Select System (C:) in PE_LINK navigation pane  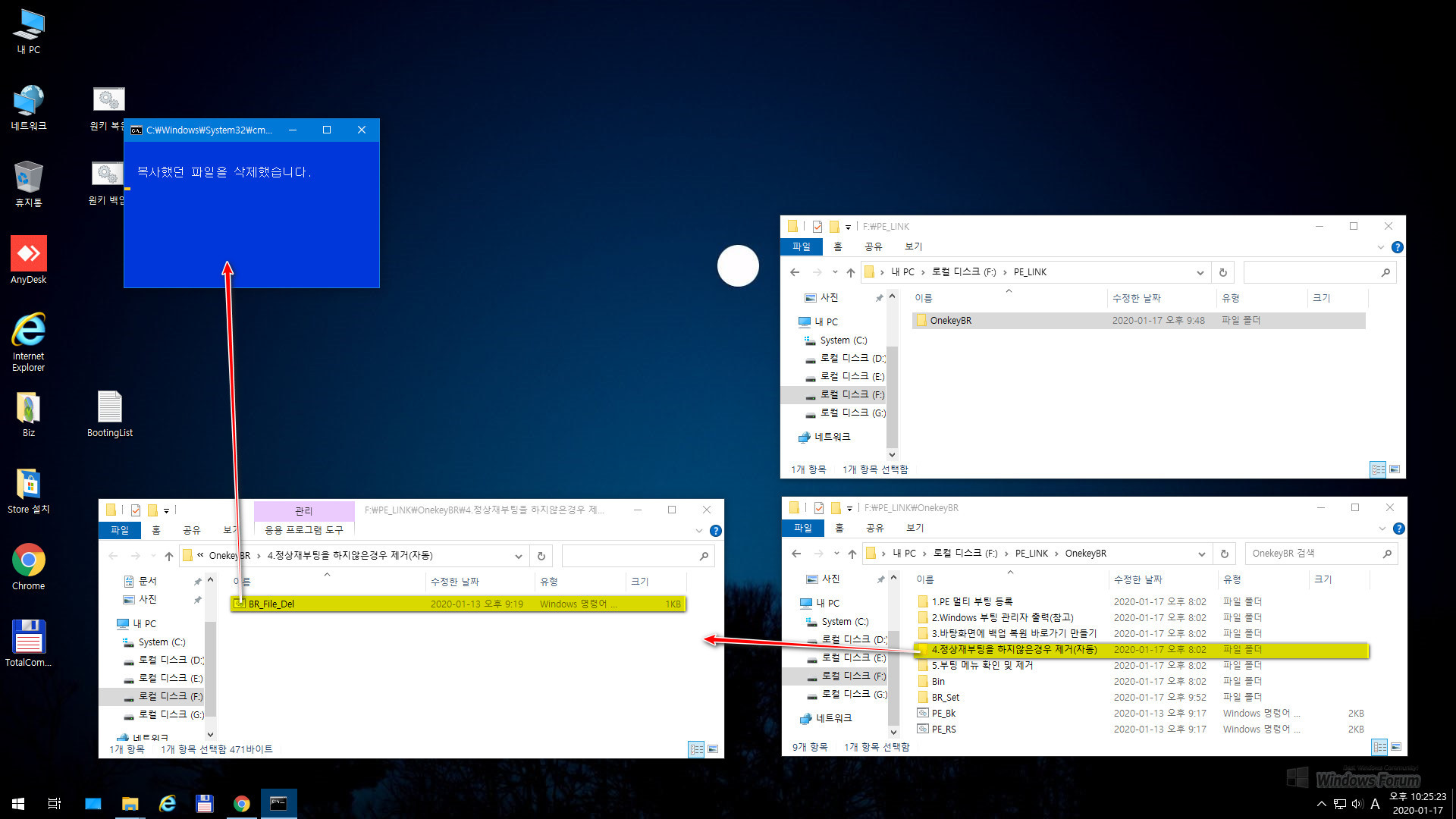point(843,340)
